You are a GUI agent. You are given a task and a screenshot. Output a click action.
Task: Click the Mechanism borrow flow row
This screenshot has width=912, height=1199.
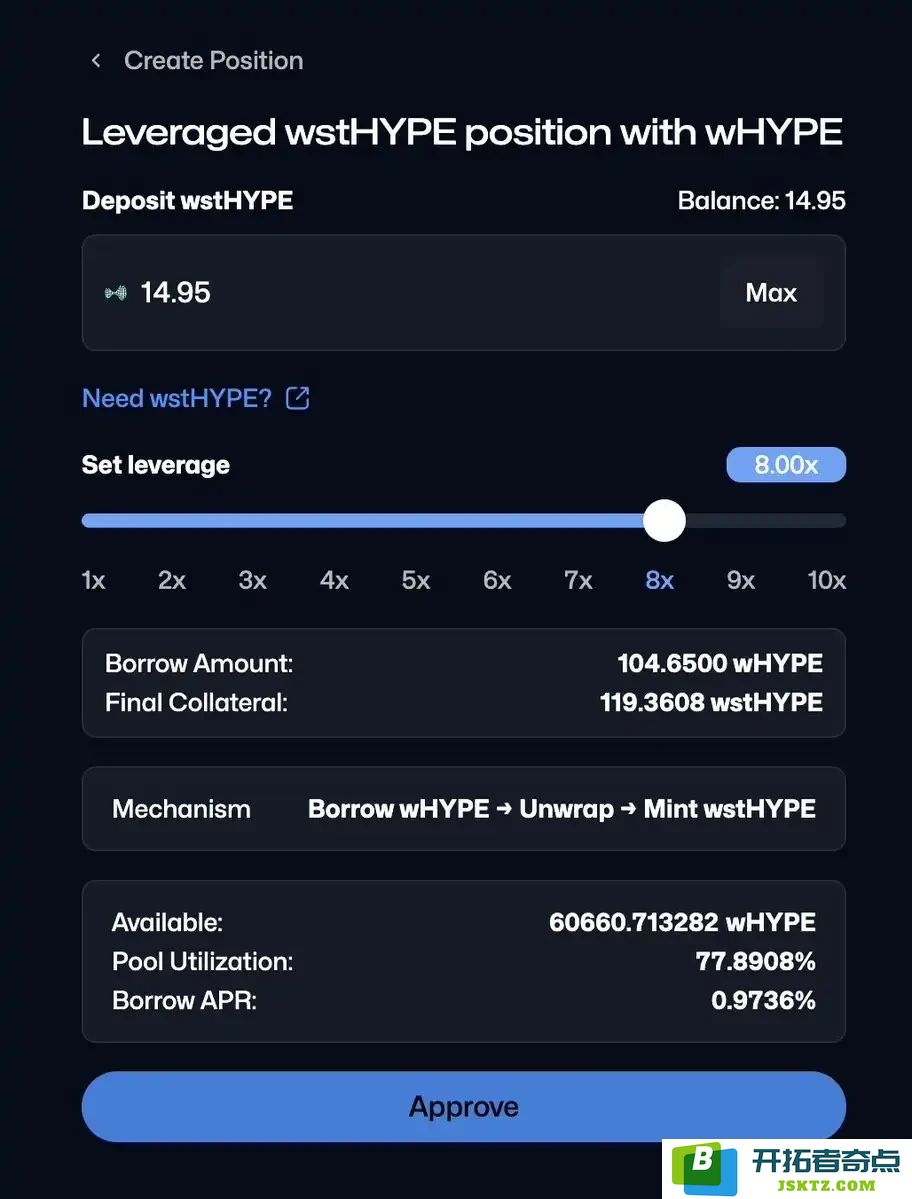click(463, 809)
